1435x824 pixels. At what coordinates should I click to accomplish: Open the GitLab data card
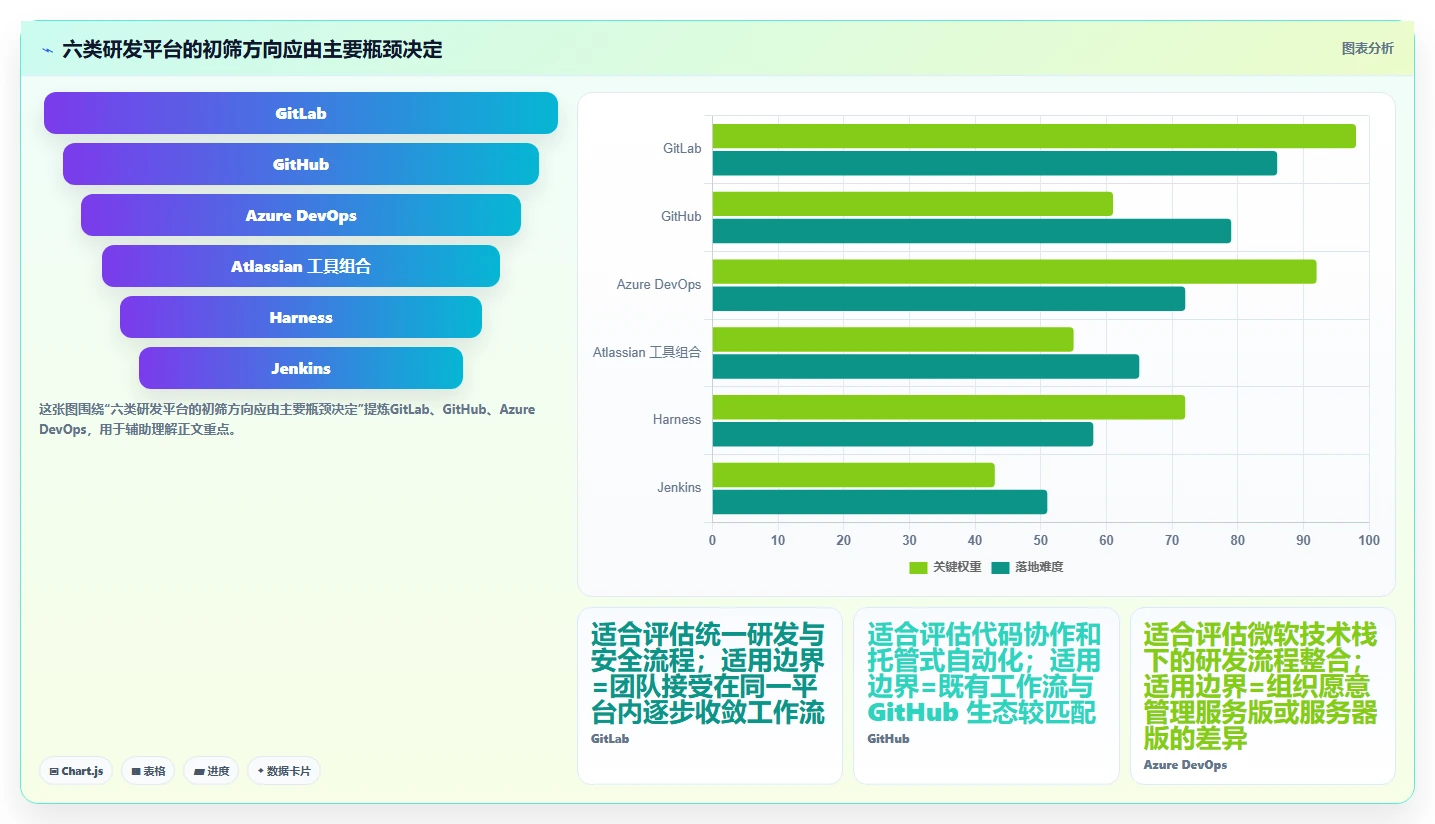710,696
